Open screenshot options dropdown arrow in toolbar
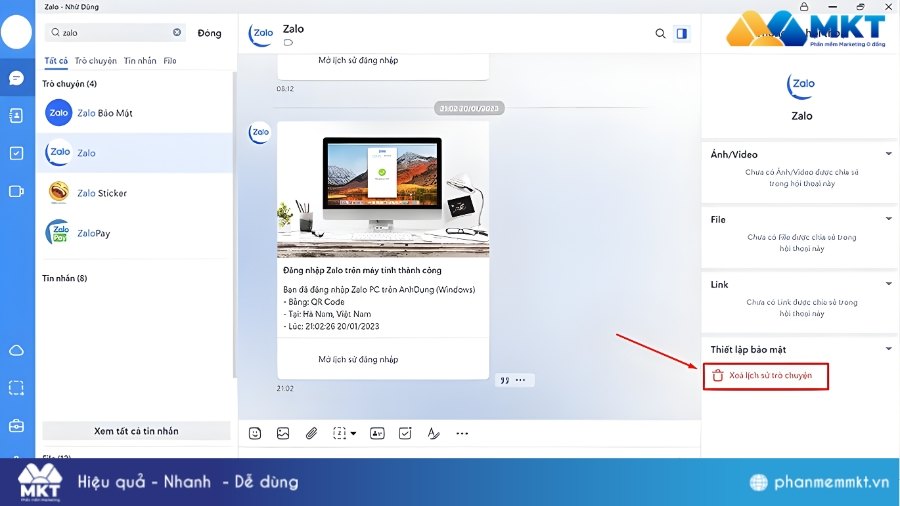 pyautogui.click(x=353, y=434)
